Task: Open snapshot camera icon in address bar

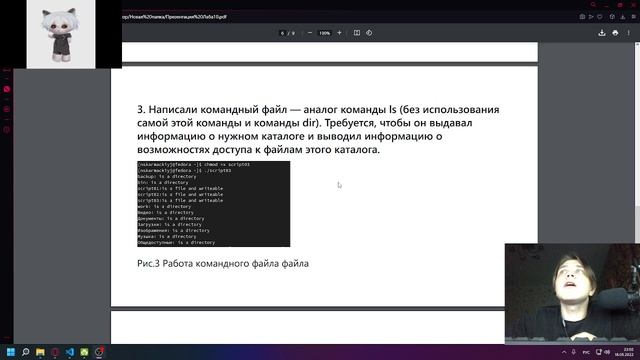Action: (x=582, y=17)
